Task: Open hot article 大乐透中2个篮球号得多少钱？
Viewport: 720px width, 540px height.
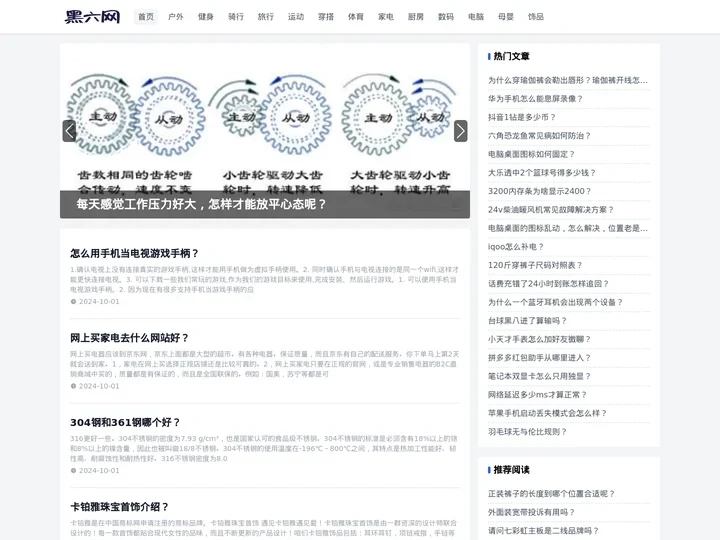Action: pyautogui.click(x=542, y=173)
